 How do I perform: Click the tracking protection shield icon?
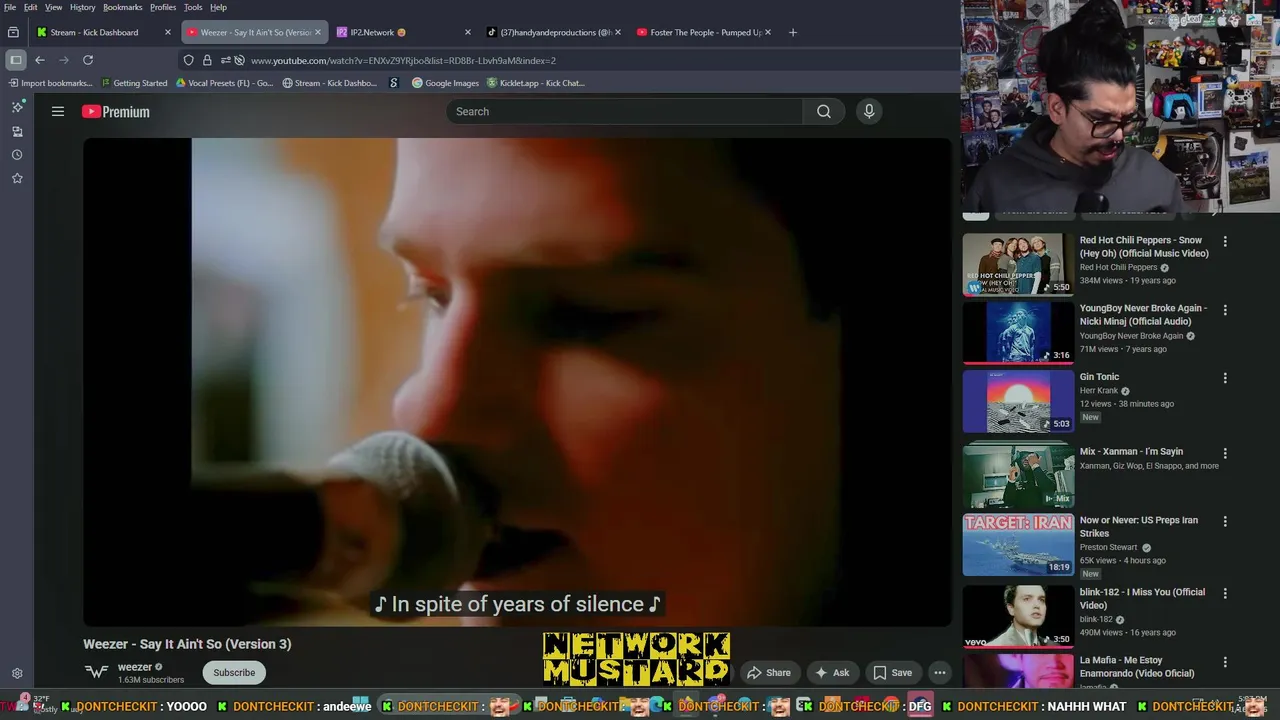(x=188, y=60)
